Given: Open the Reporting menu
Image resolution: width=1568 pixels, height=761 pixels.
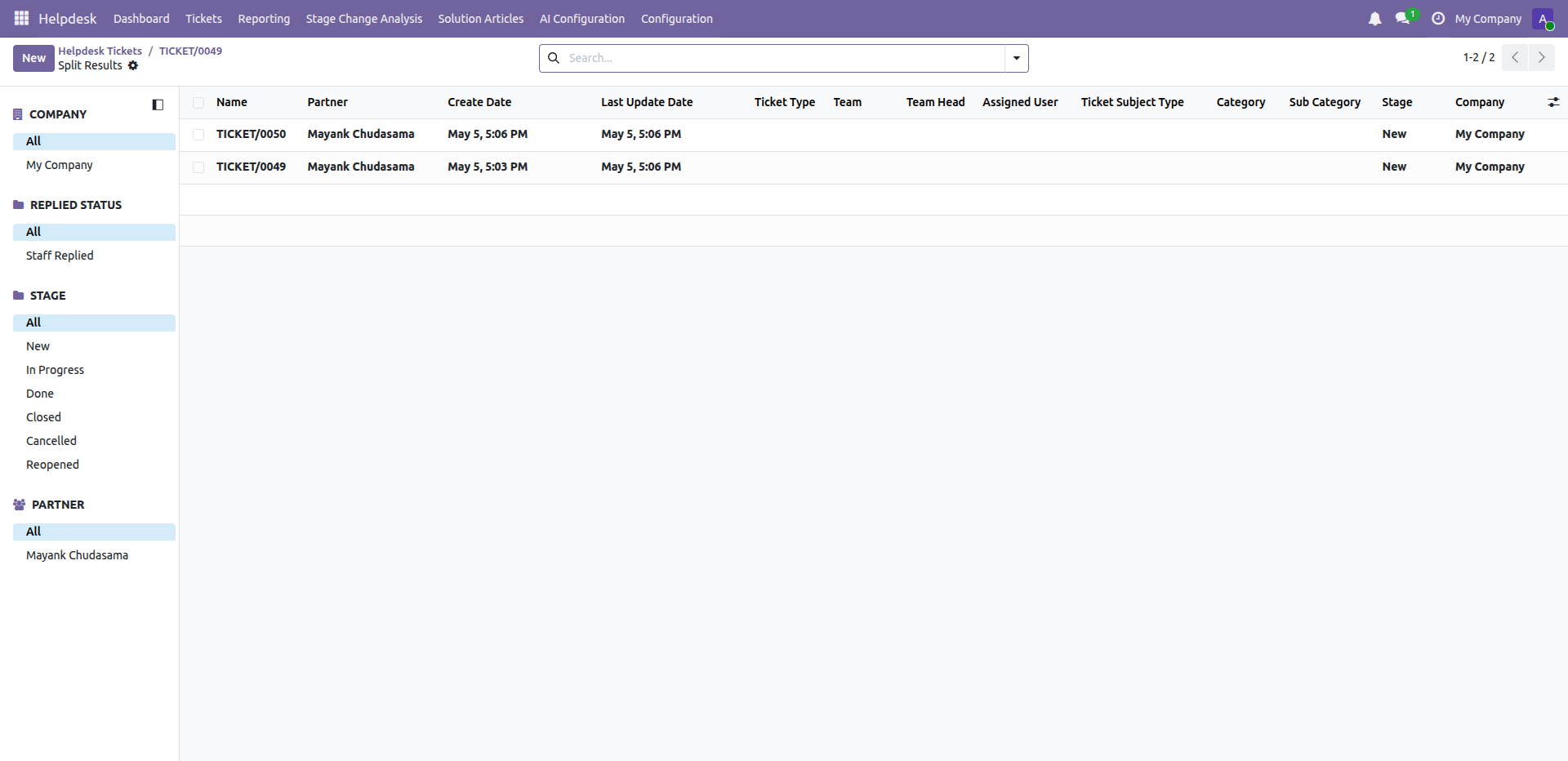Looking at the screenshot, I should coord(264,19).
